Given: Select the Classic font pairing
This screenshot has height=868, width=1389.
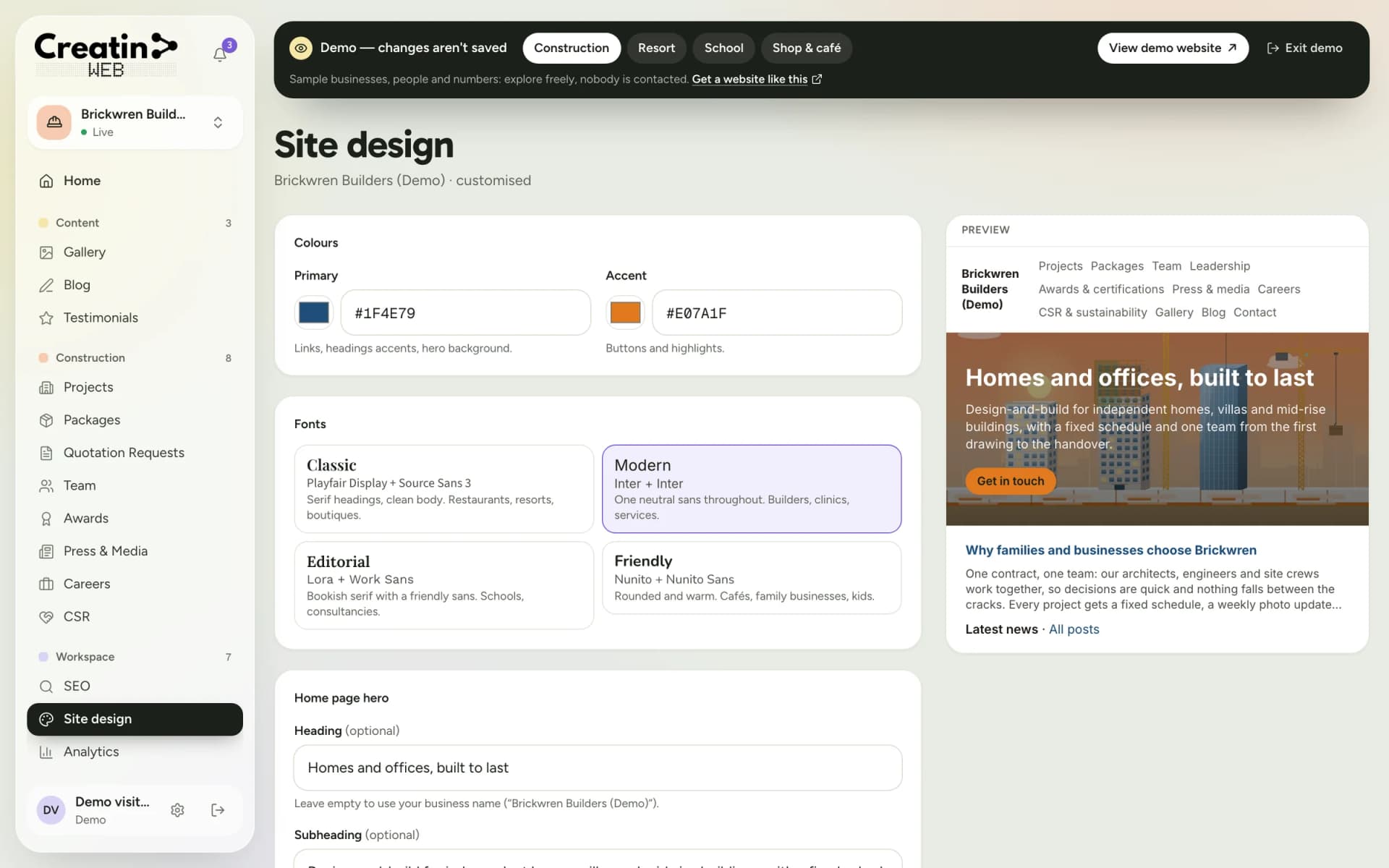Looking at the screenshot, I should point(443,489).
